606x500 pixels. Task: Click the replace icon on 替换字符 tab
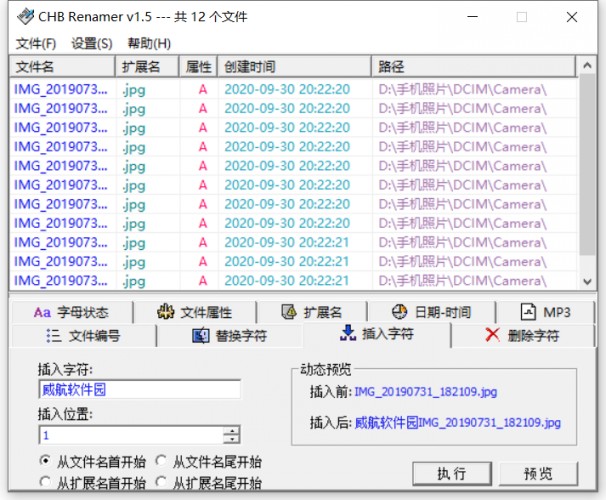click(201, 335)
